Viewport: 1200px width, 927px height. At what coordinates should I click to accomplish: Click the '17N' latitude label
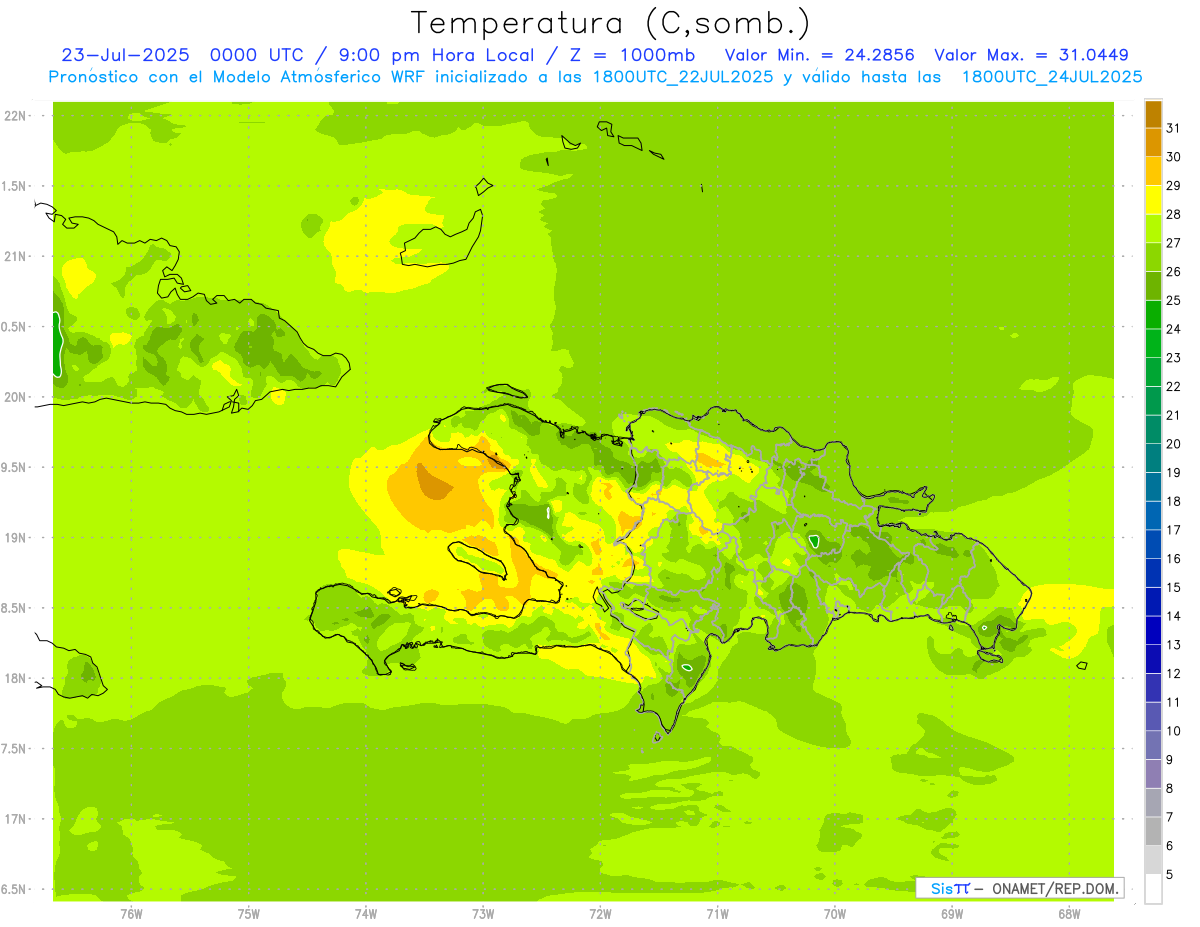coord(17,819)
